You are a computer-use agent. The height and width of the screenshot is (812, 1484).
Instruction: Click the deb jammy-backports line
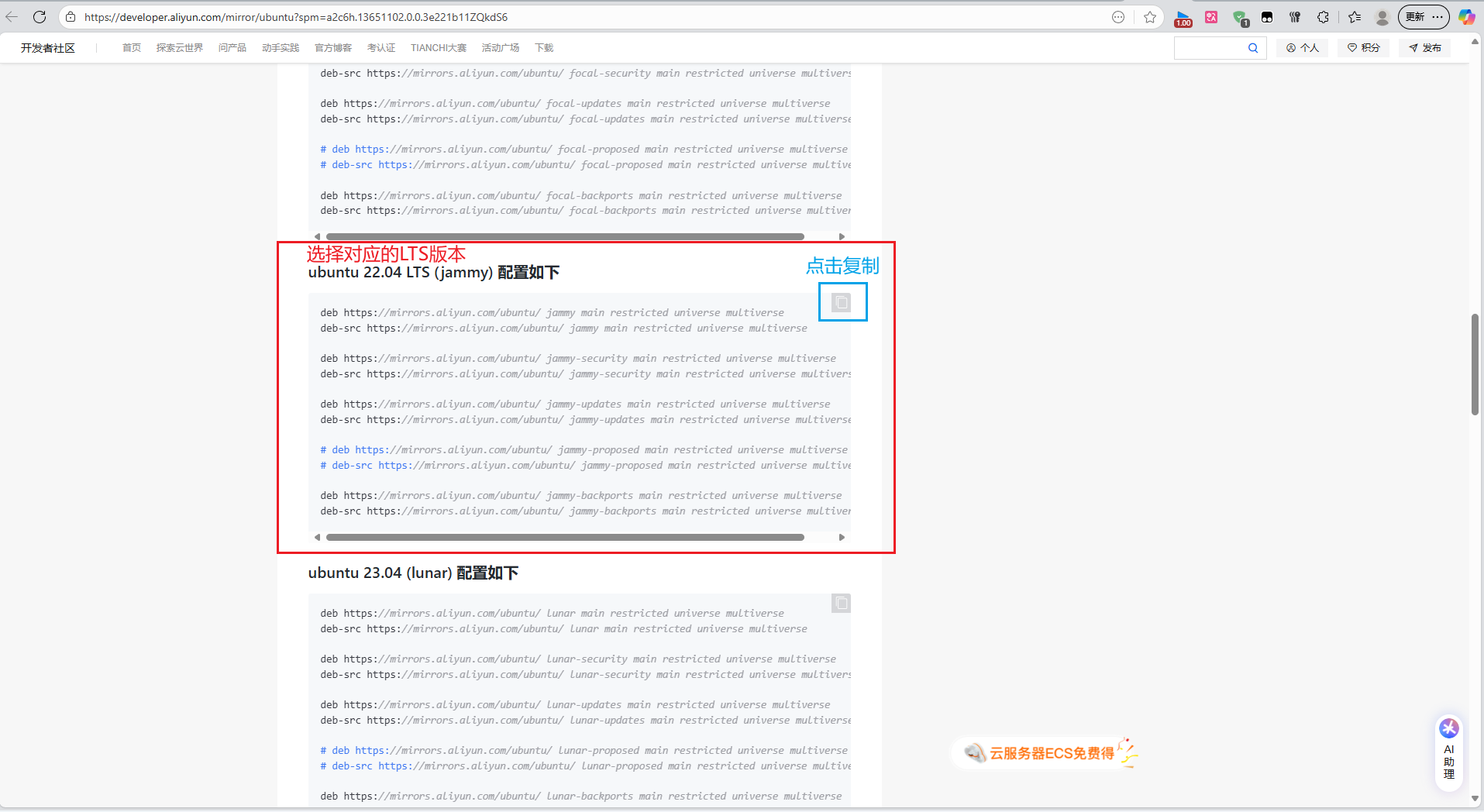(581, 496)
